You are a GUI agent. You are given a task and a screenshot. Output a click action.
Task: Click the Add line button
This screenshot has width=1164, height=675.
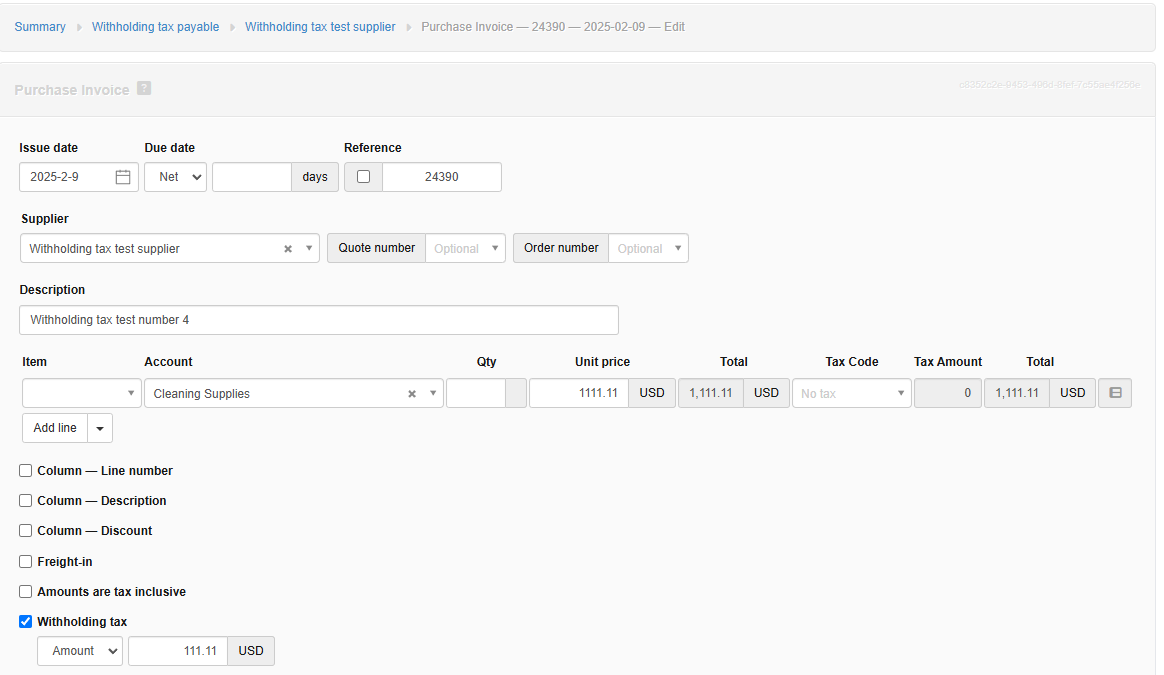(x=55, y=428)
